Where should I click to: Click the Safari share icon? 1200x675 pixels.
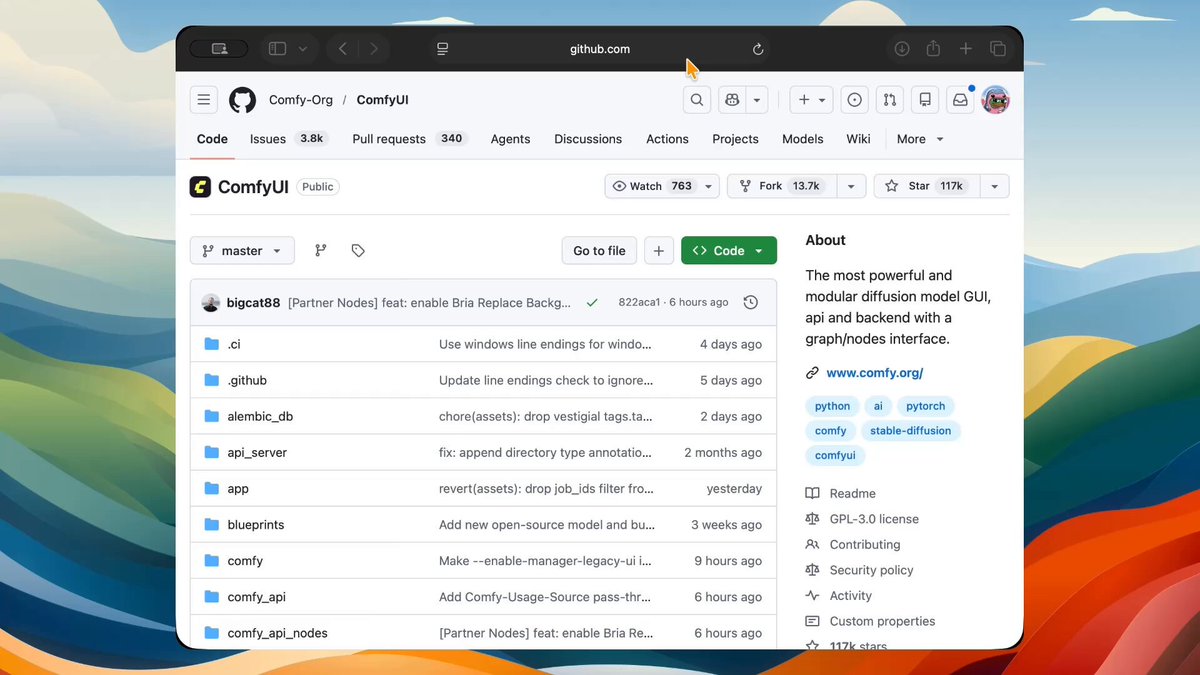click(933, 49)
